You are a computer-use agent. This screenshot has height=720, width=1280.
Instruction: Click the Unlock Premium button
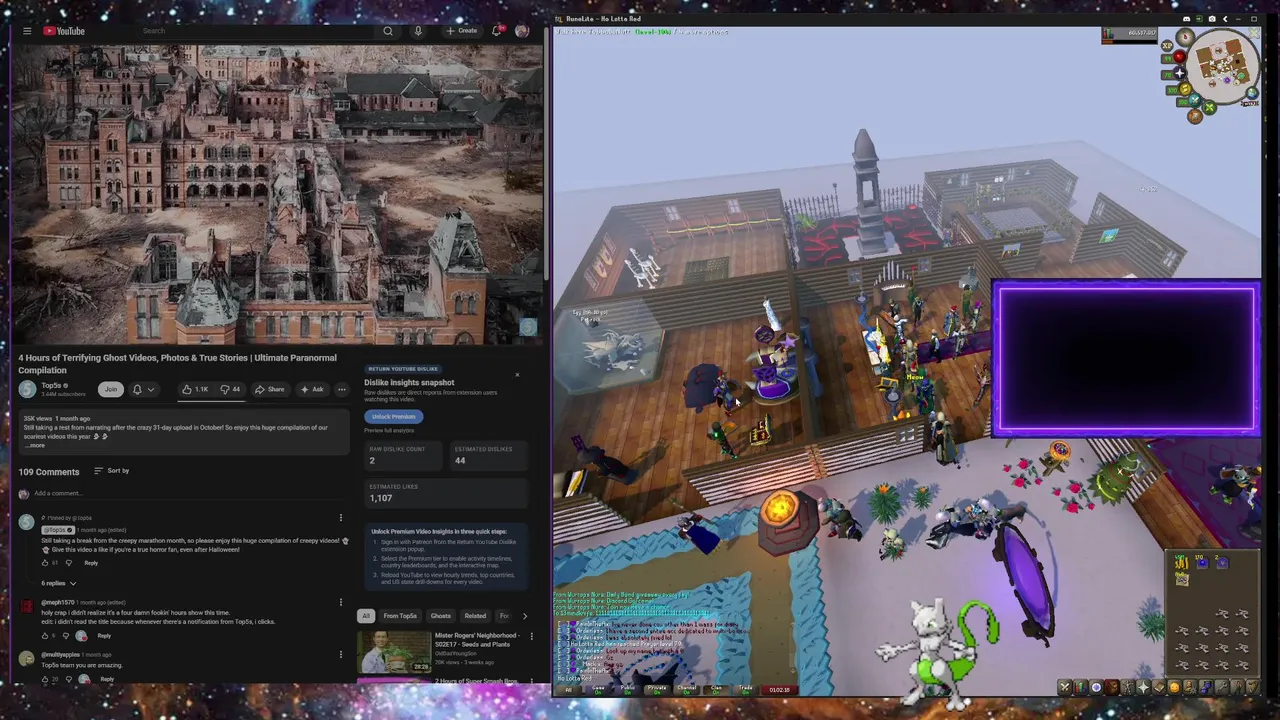click(394, 417)
